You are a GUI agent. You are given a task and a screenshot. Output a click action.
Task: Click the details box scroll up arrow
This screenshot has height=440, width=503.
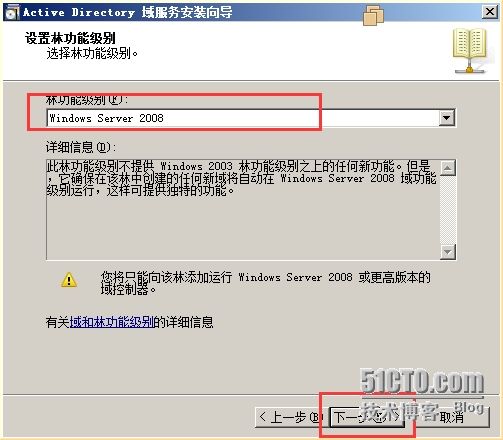[448, 168]
